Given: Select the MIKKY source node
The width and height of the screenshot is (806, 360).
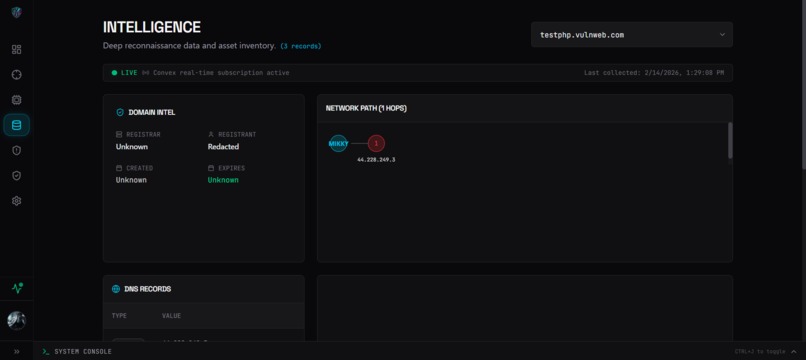Looking at the screenshot, I should 338,143.
